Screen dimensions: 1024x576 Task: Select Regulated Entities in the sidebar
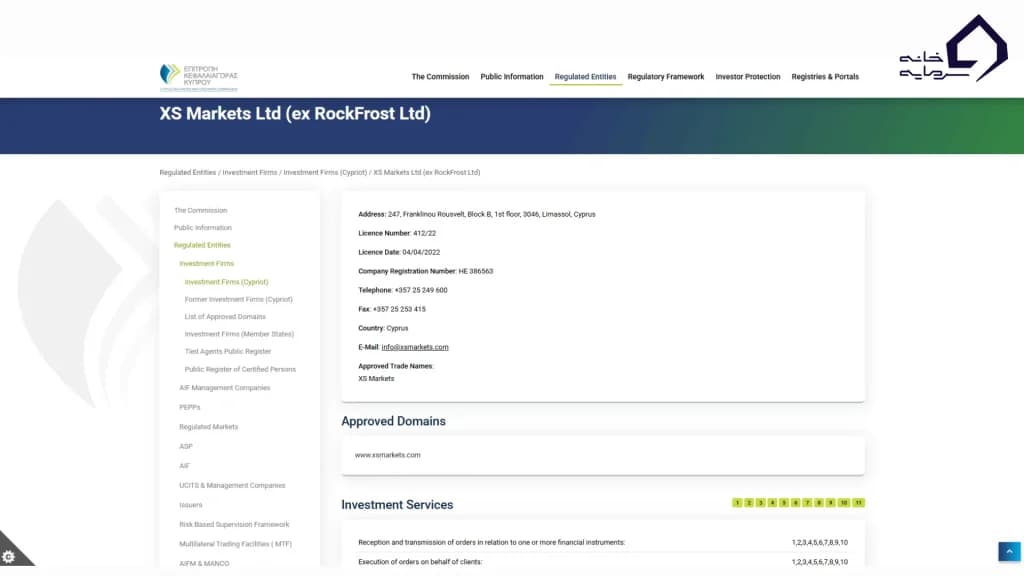(x=202, y=246)
